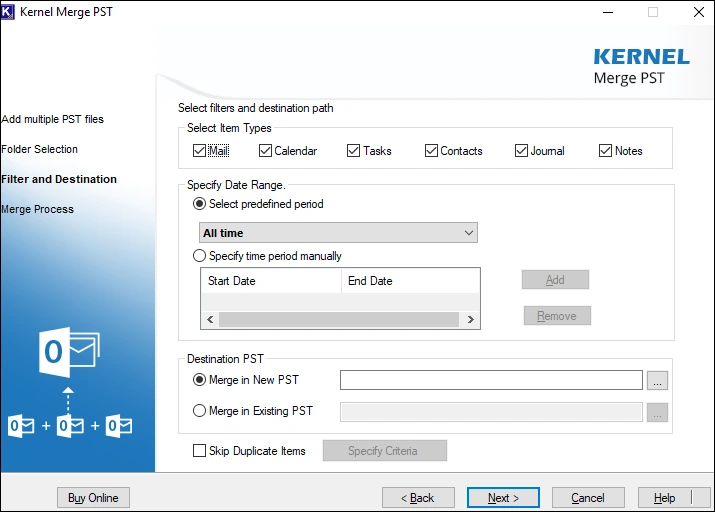Select Merge in New PST option

click(199, 380)
